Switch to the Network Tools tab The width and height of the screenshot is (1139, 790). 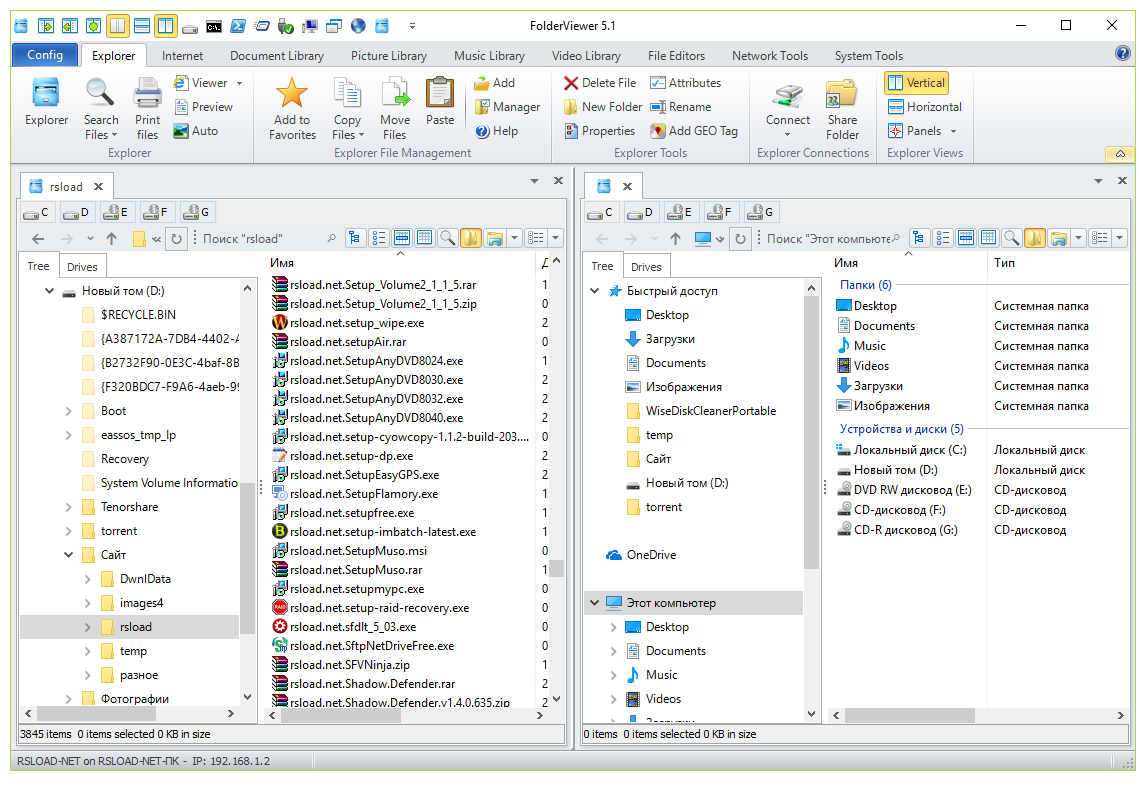click(x=769, y=56)
